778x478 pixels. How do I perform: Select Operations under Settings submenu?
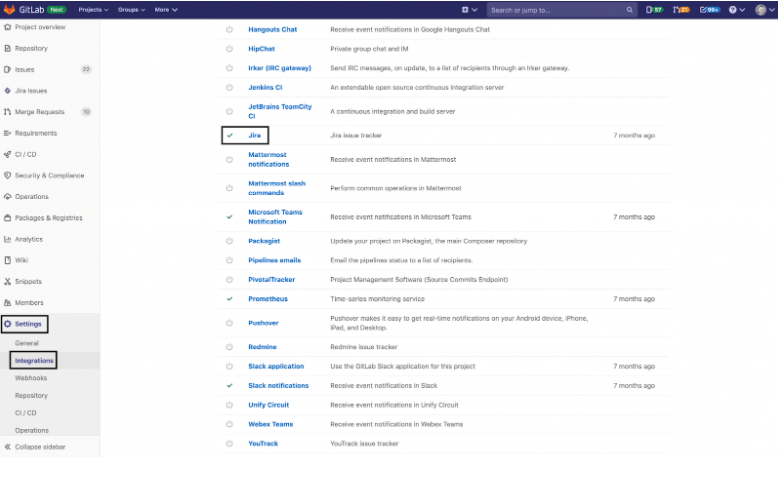[32, 430]
